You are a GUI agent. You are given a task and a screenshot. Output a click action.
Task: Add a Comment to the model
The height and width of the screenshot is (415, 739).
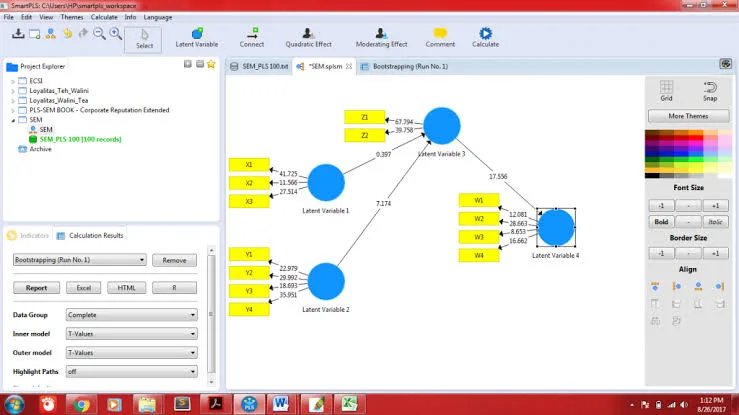click(440, 38)
